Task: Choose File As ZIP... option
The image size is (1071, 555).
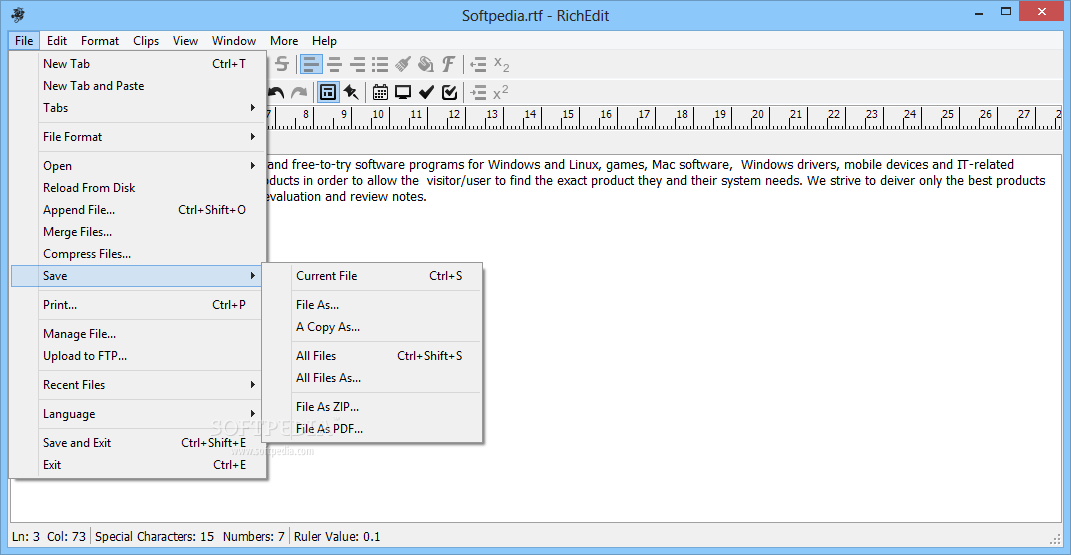Action: tap(373, 407)
